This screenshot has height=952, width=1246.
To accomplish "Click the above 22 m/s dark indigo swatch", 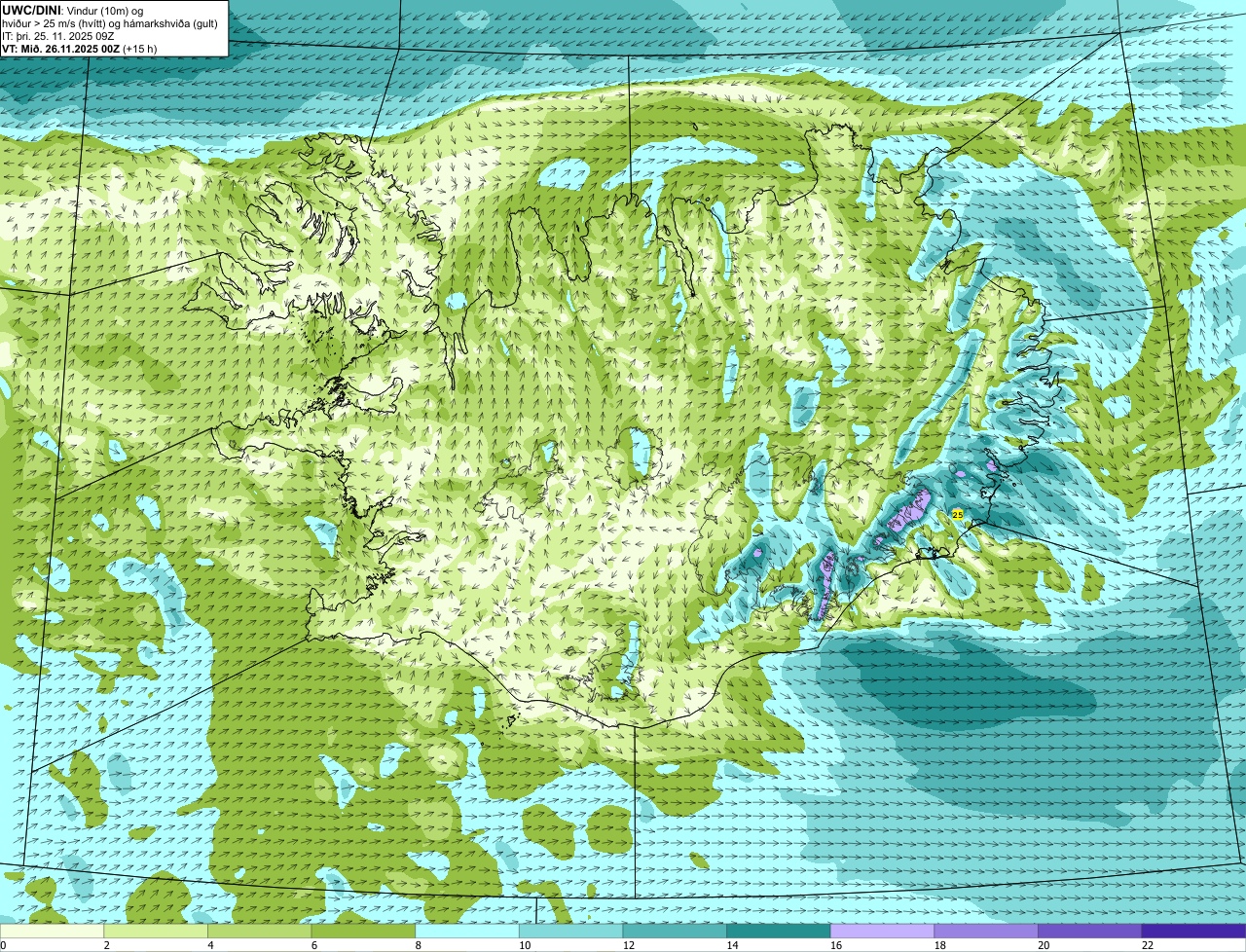I will (1193, 931).
